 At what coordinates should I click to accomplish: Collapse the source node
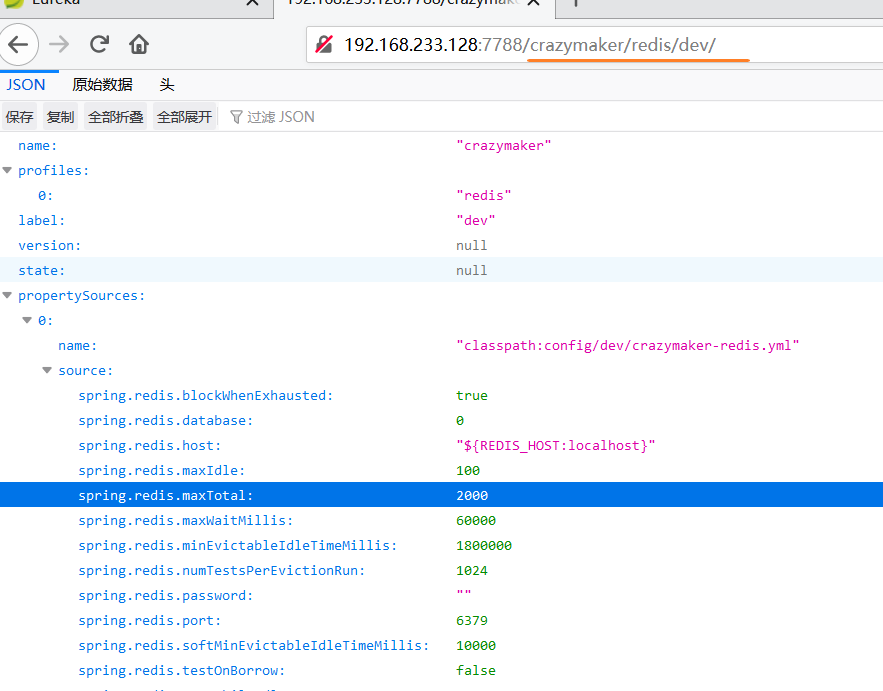point(47,370)
